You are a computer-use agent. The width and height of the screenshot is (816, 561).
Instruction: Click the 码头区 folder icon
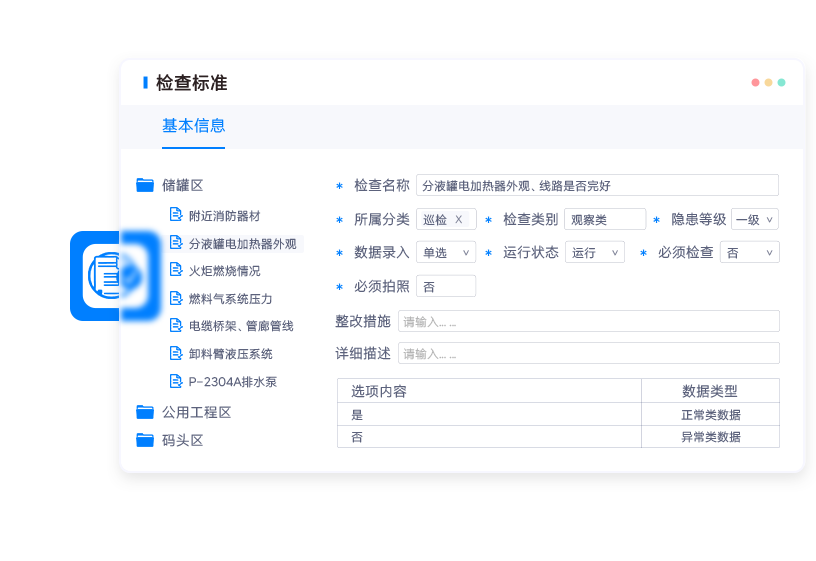[145, 440]
